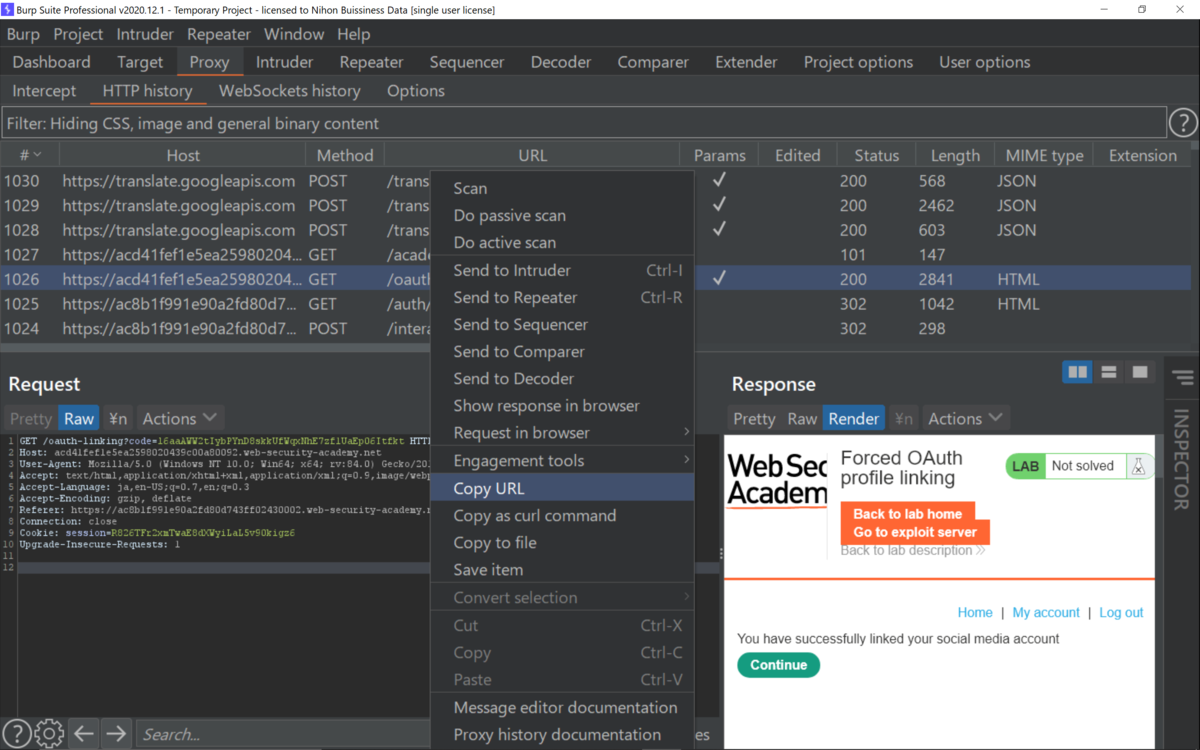The width and height of the screenshot is (1200, 750).
Task: Sort by MIME type column header
Action: tap(1044, 155)
